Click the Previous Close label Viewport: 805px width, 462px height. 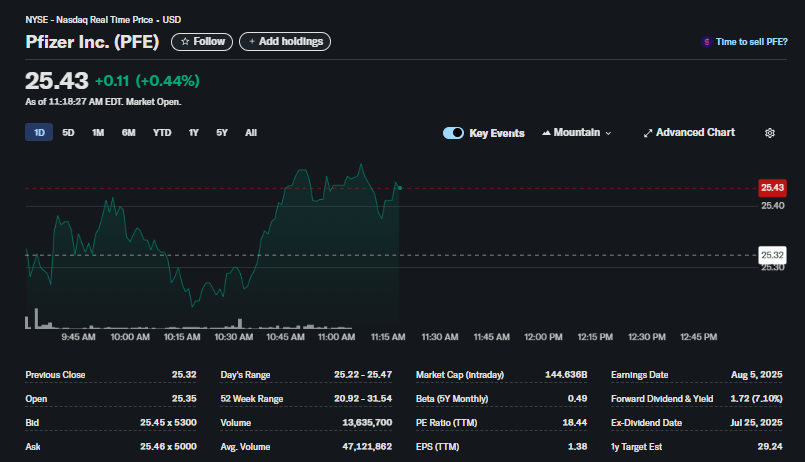[x=55, y=375]
